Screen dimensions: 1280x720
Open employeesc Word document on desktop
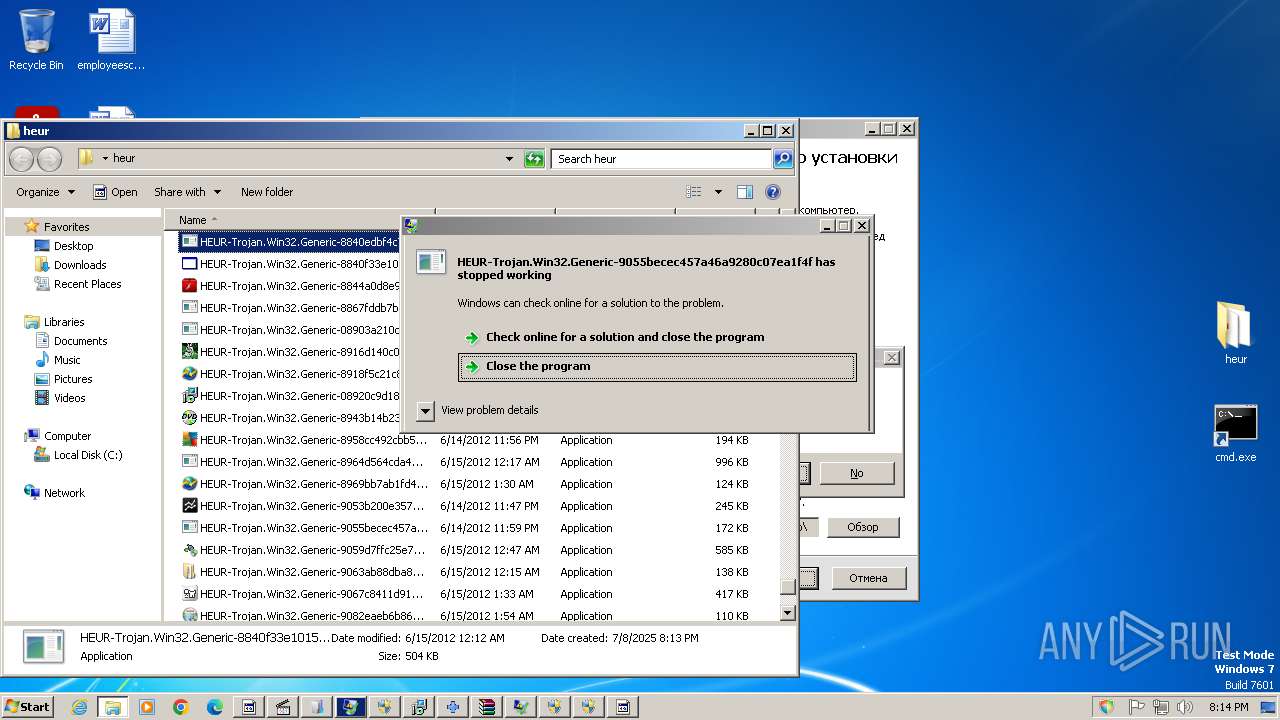point(111,40)
